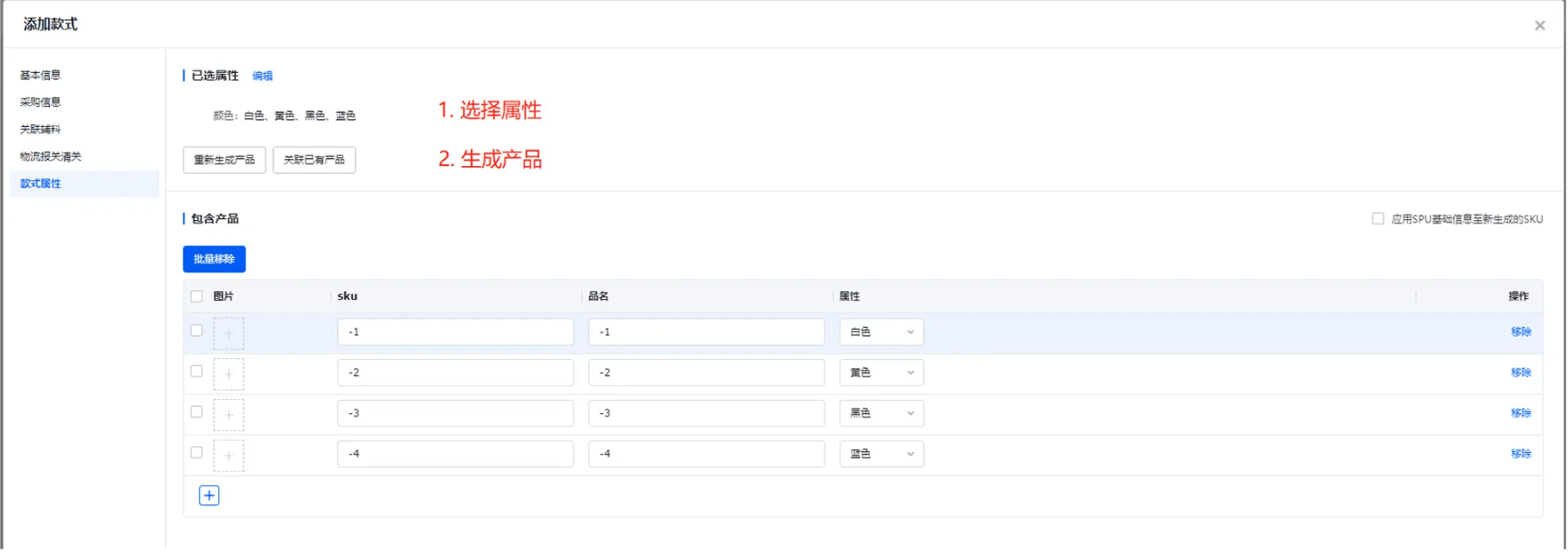Click the 编辑 link beside 已选属性
The image size is (1568, 553).
pyautogui.click(x=263, y=77)
